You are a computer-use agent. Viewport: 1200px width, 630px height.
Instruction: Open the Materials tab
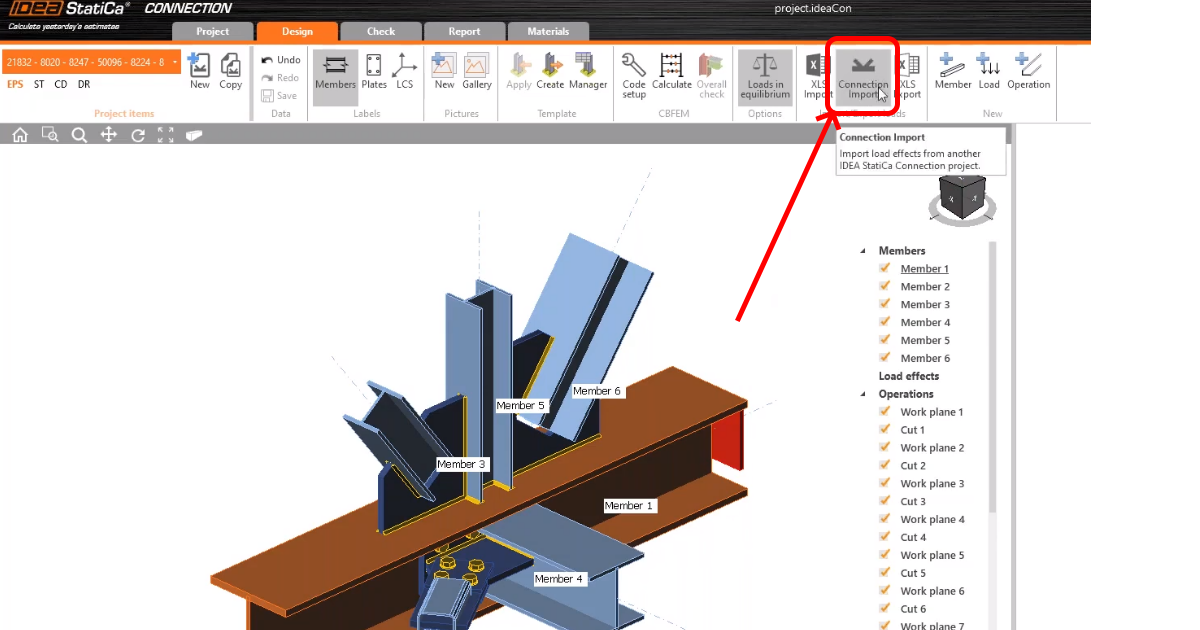pyautogui.click(x=548, y=31)
